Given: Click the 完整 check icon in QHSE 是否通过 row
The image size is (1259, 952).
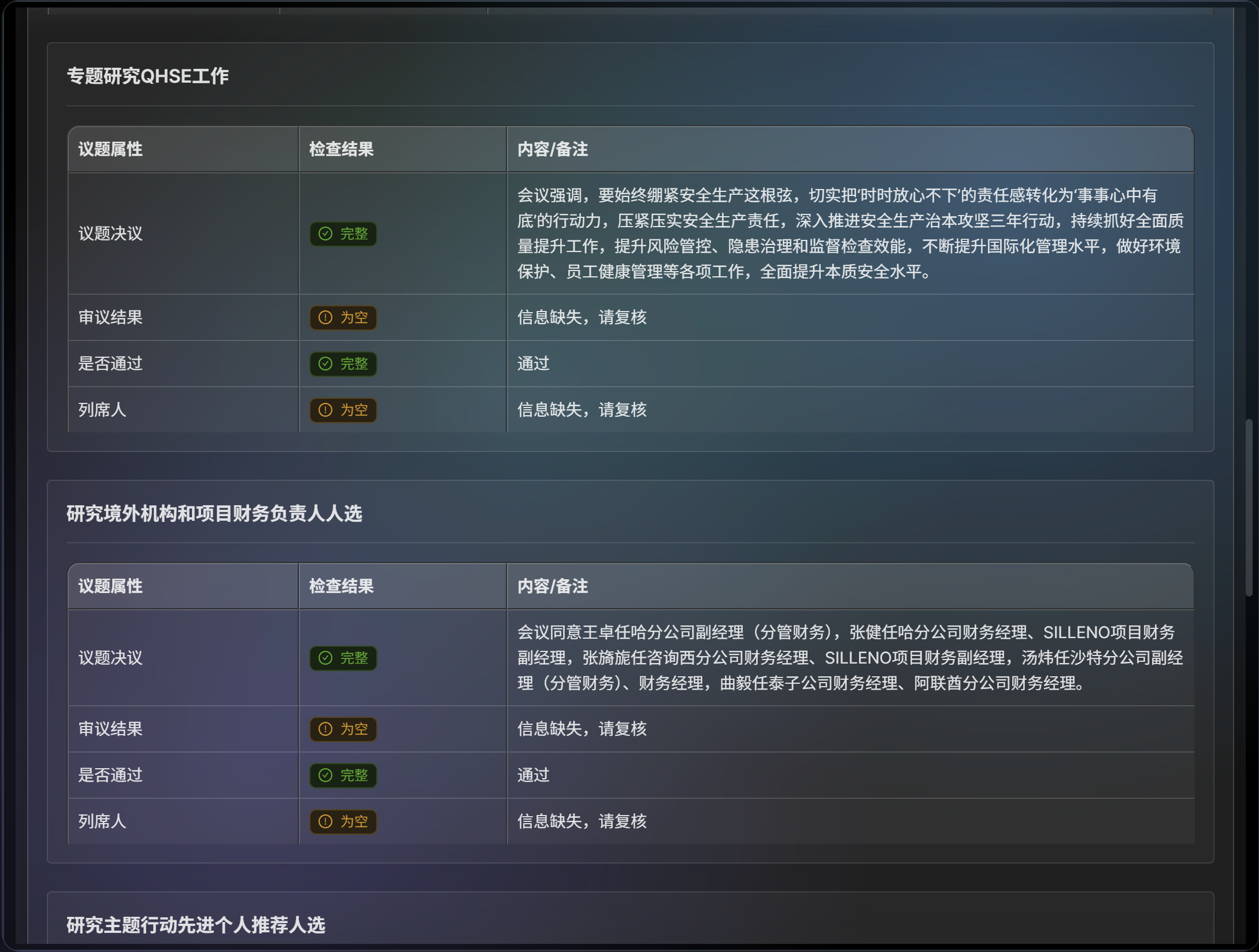Looking at the screenshot, I should pos(325,364).
